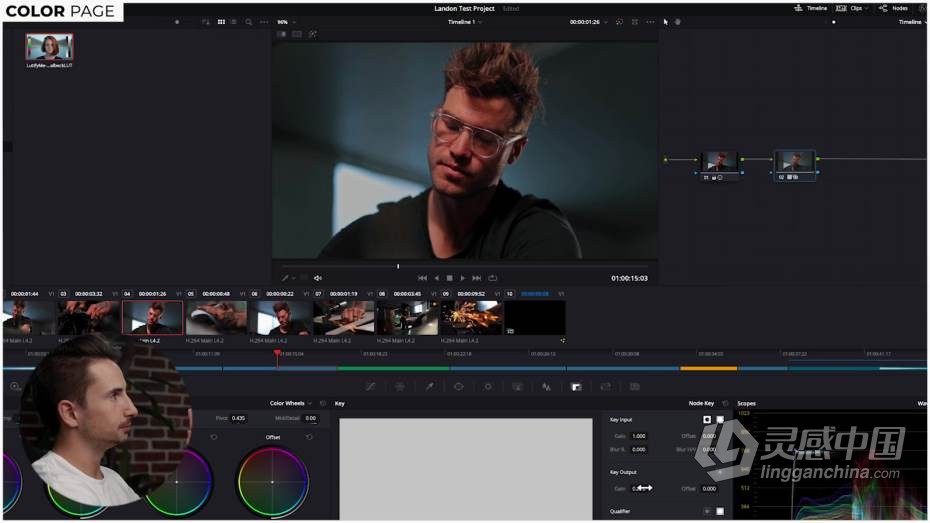
Task: Select clip 09 sparks thumbnail
Action: [472, 317]
